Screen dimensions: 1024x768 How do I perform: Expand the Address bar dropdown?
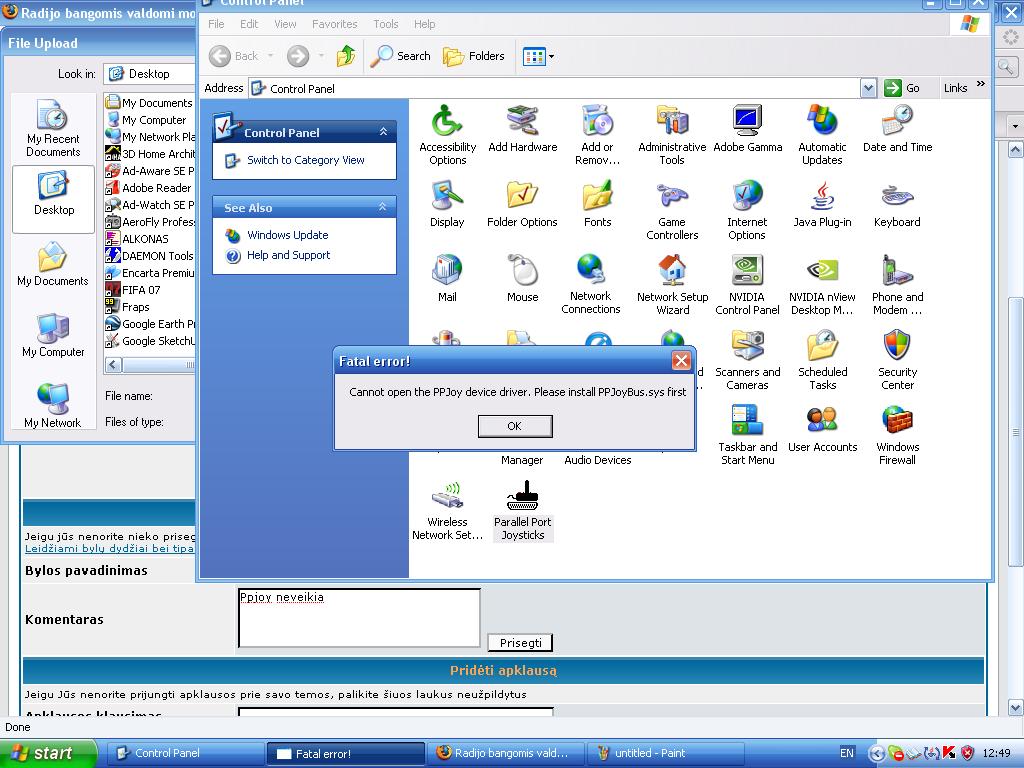coord(868,88)
